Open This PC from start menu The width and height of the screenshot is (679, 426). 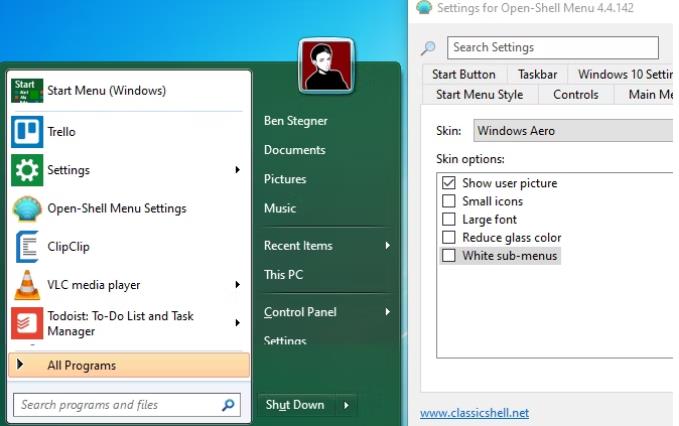pyautogui.click(x=283, y=274)
